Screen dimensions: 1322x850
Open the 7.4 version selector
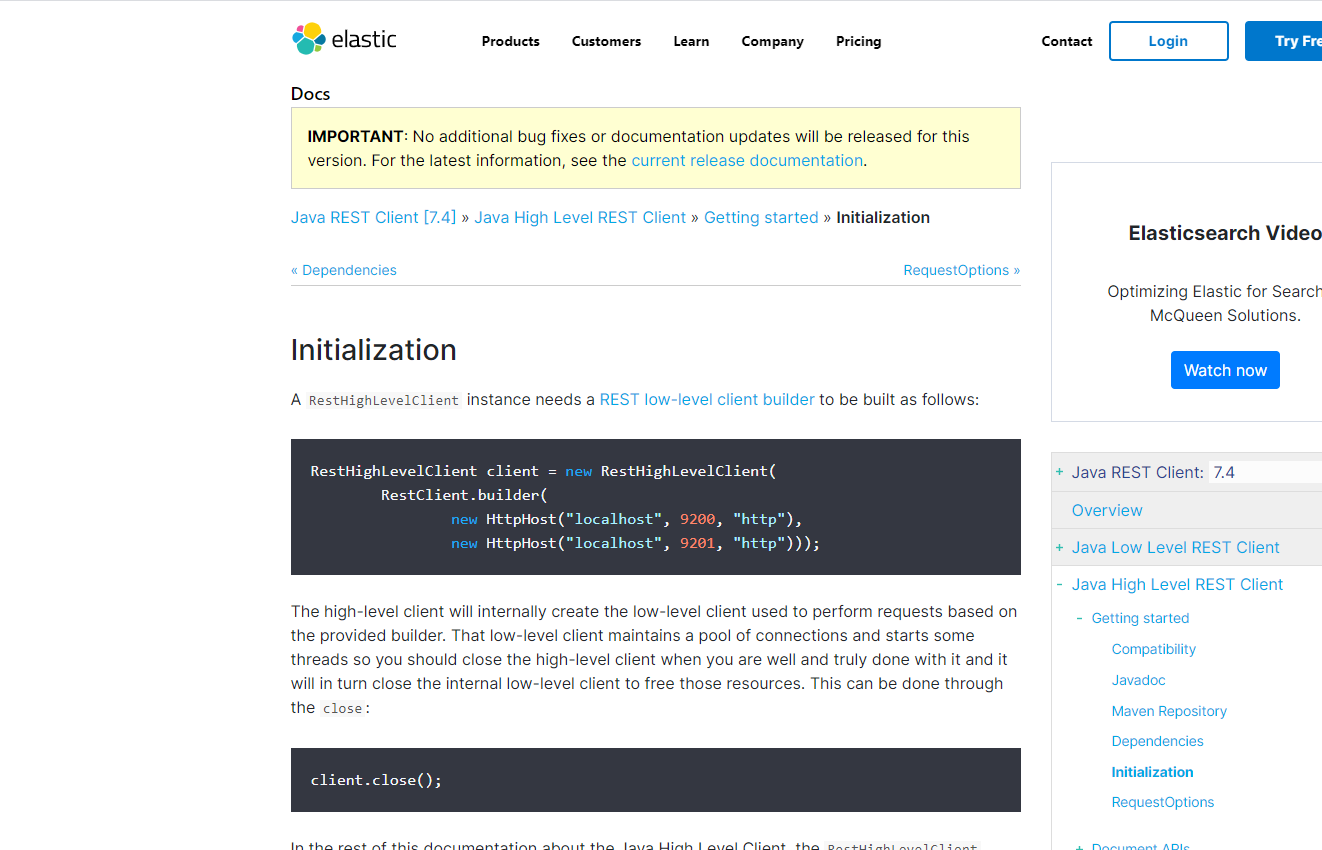tap(1265, 472)
